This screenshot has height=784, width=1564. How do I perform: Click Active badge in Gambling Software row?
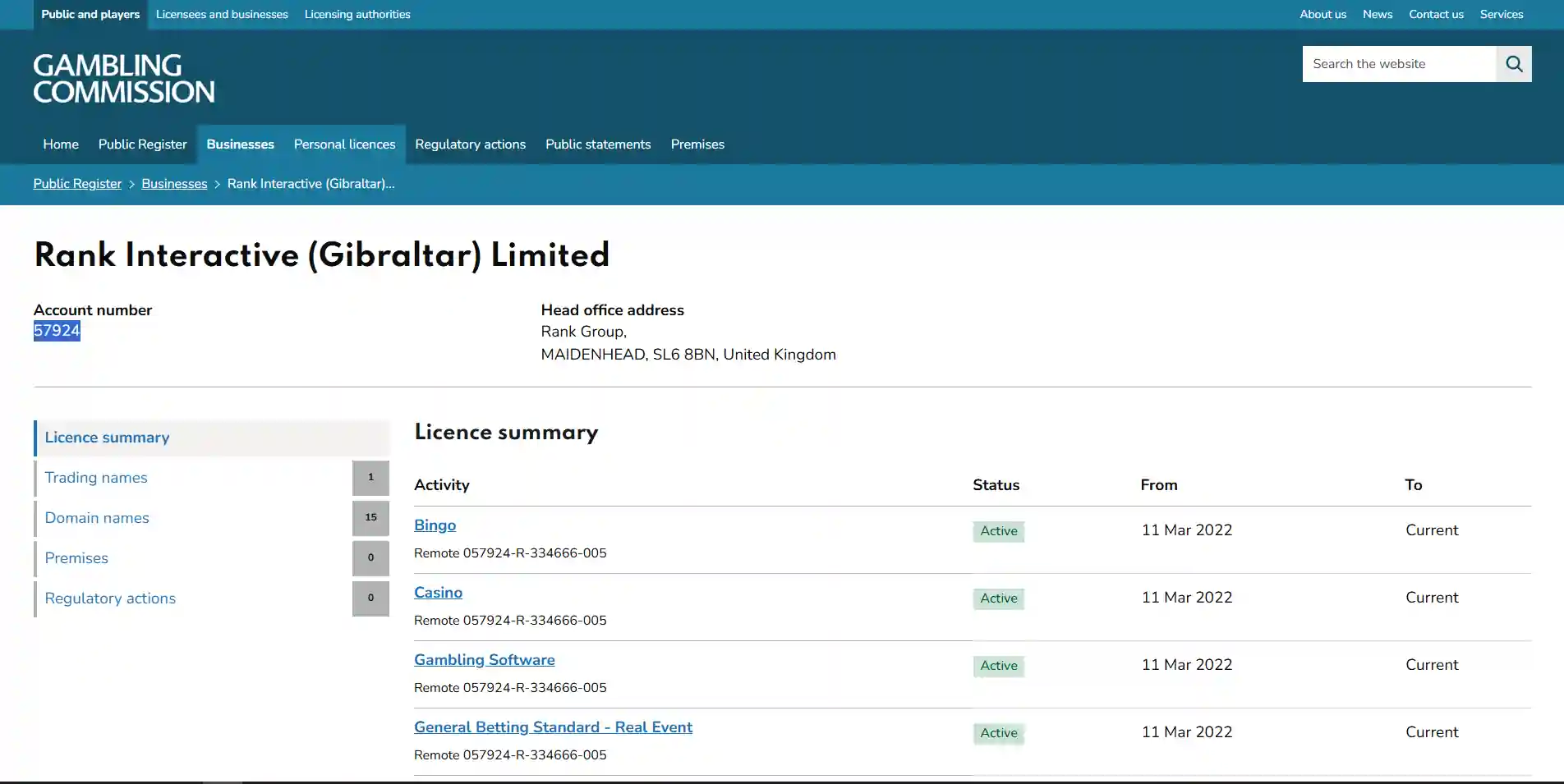[999, 666]
